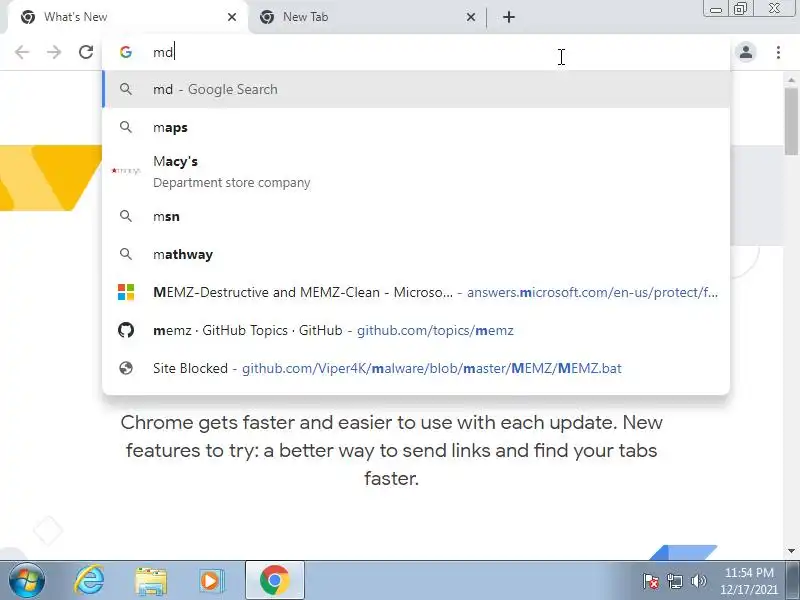800x600 pixels.
Task: Open the Windows Start menu
Action: click(x=27, y=581)
